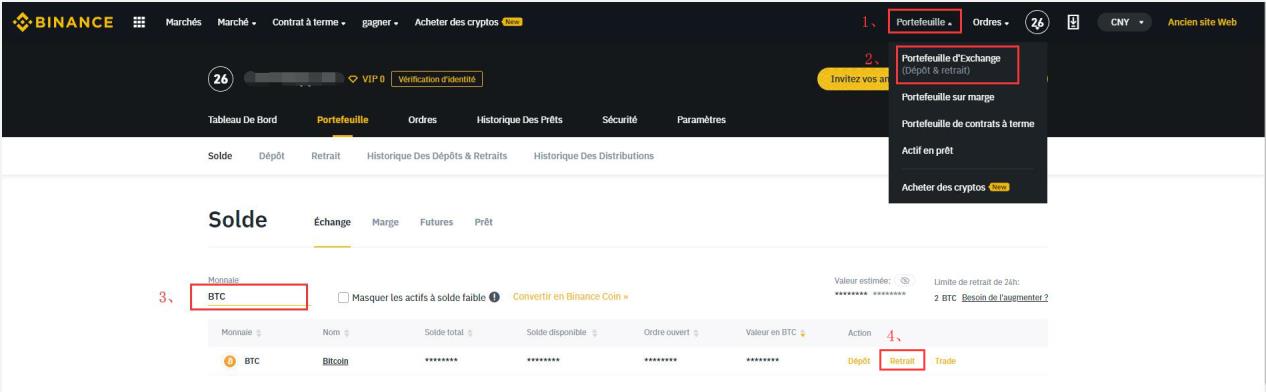Open the account avatar in the top bar
Screen dimensions: 1266x392
(1038, 22)
